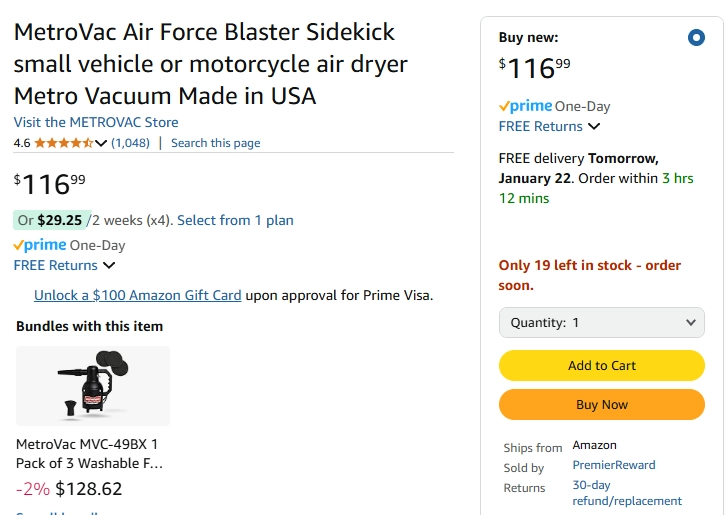727x515 pixels.
Task: Expand the rating breakdown chevron
Action: coord(101,143)
